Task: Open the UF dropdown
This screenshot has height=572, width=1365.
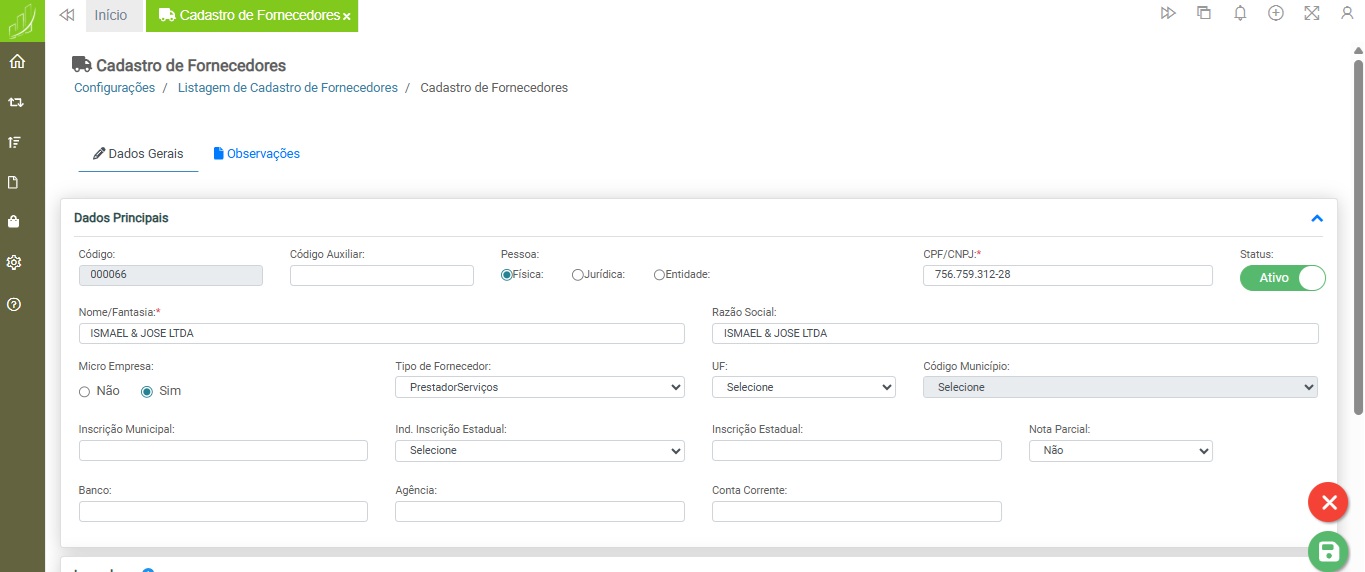Action: [803, 387]
